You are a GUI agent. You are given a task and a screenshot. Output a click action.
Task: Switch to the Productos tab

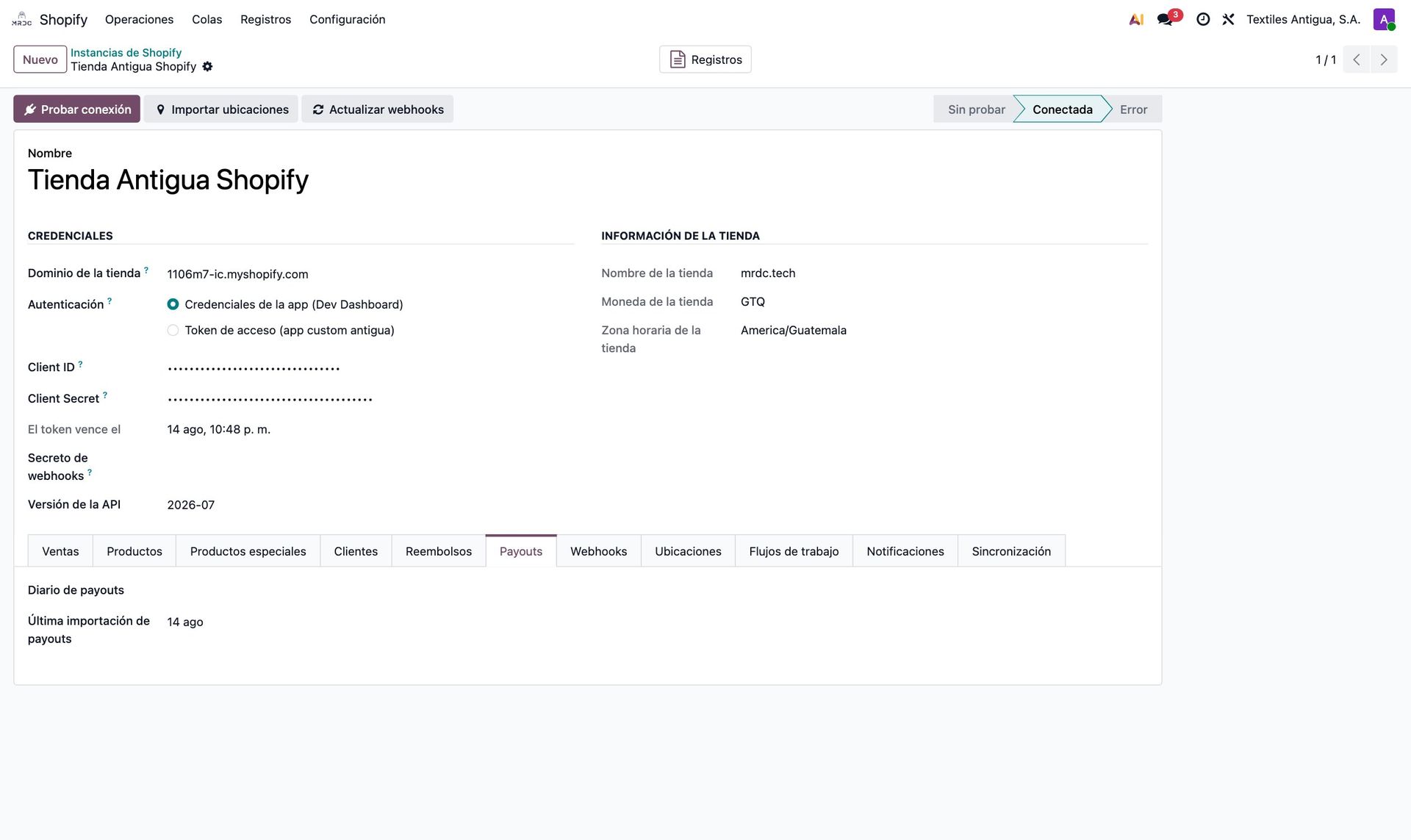coord(134,551)
